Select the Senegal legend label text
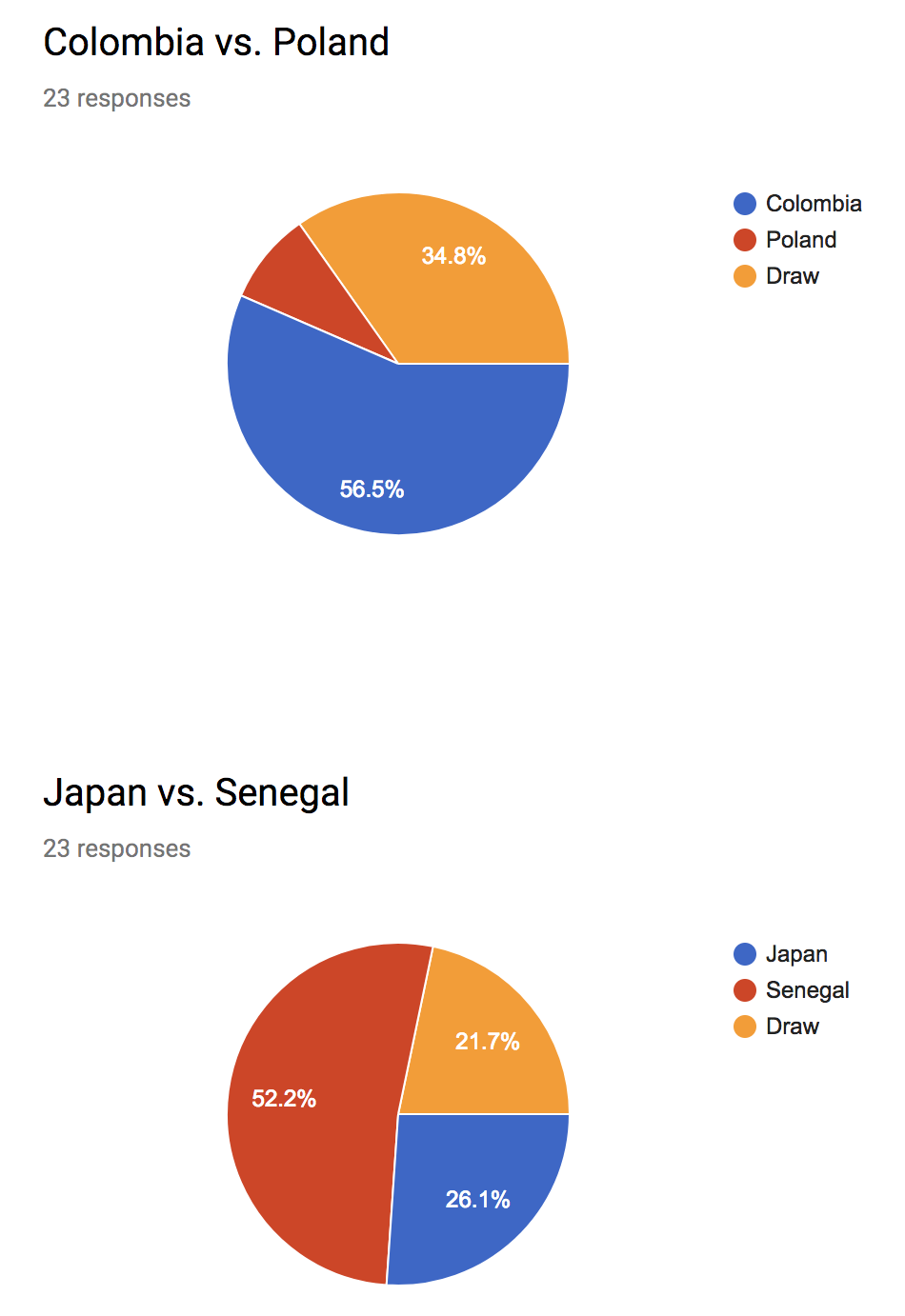Viewport: 905px width, 1316px height. point(807,990)
